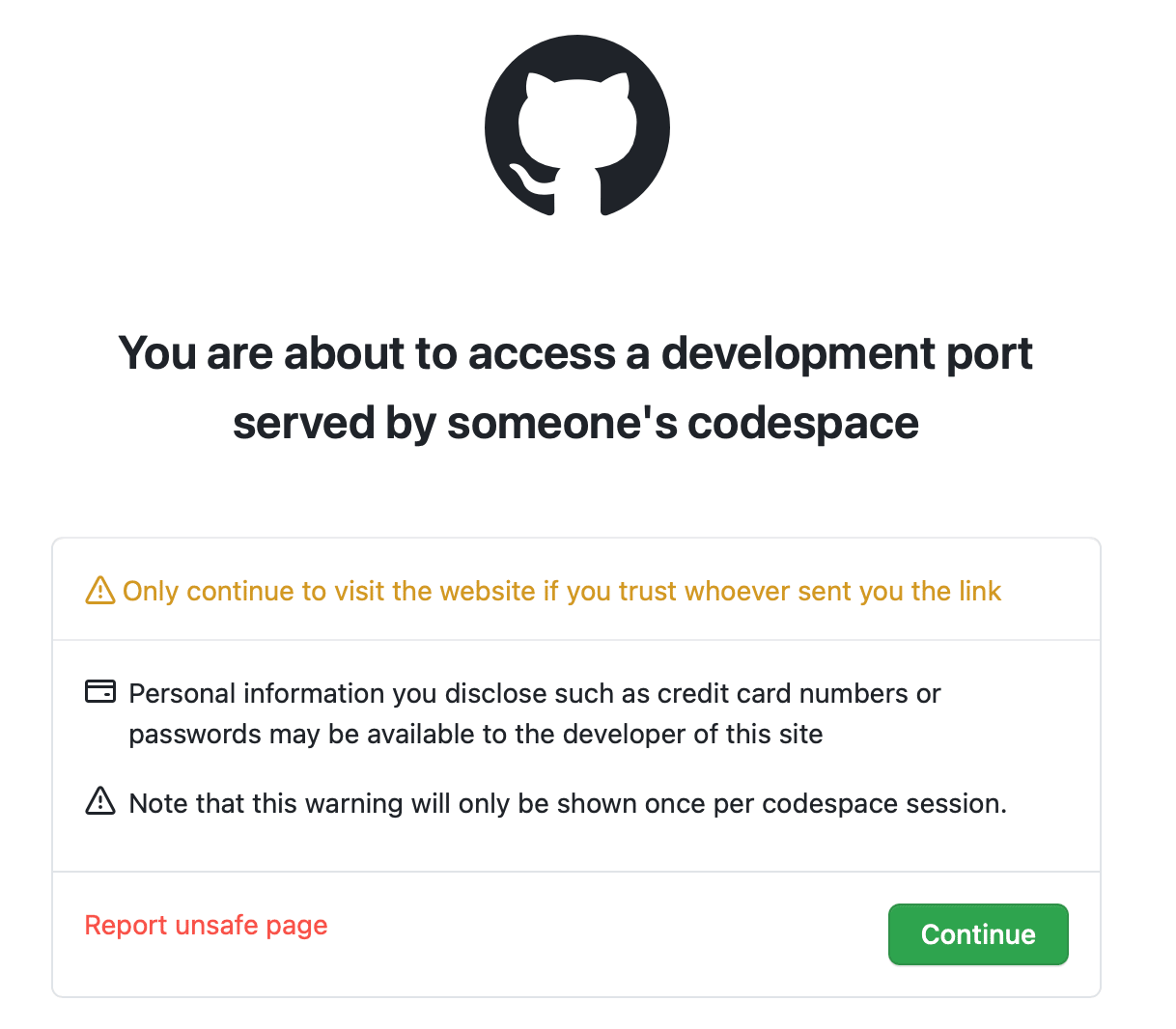Open the Report unsafe page link
Screen dimensions: 1176x1029
(x=207, y=925)
